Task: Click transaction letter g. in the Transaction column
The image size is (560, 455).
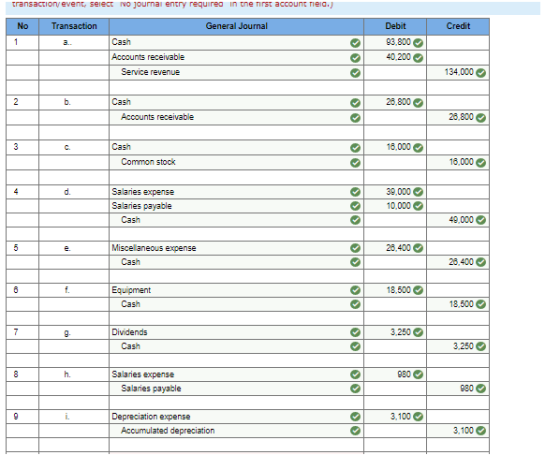Action: point(67,333)
